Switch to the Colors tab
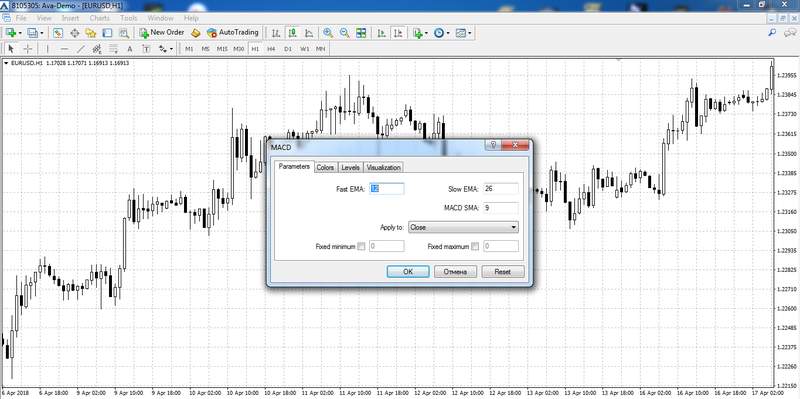 coord(325,167)
